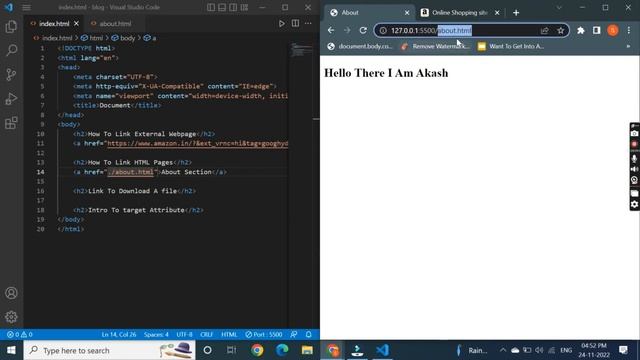Open the Amazon link in line 11
The height and width of the screenshot is (360, 640).
[198, 143]
